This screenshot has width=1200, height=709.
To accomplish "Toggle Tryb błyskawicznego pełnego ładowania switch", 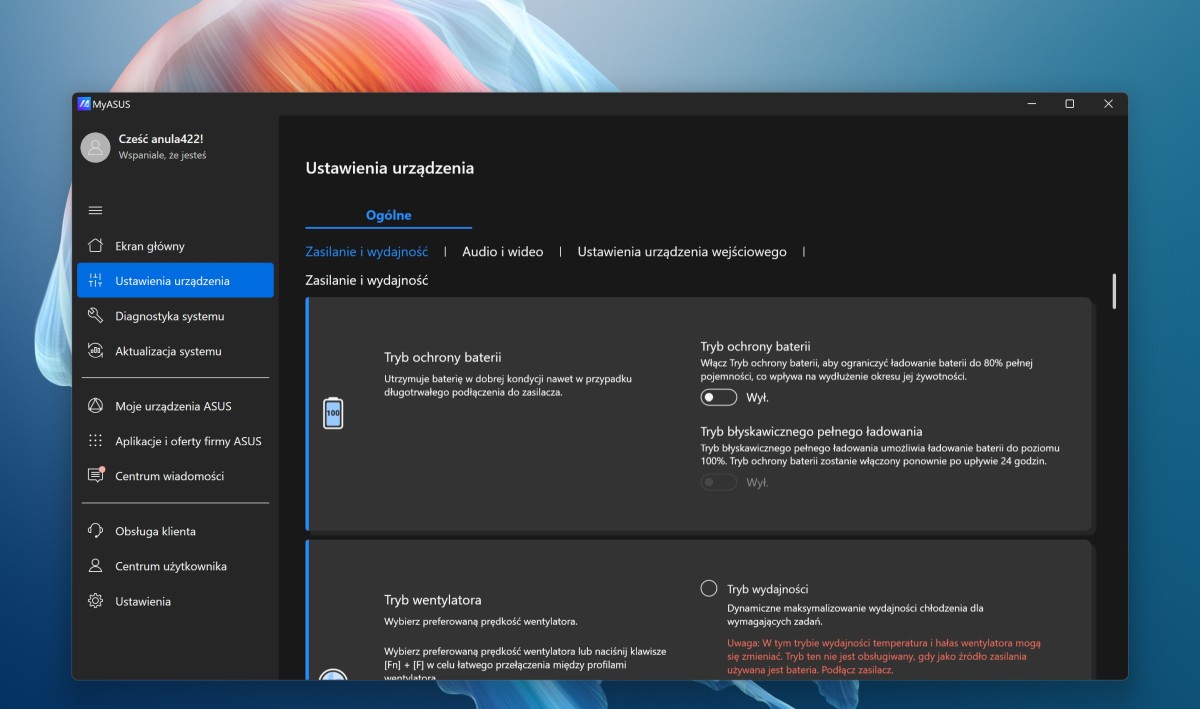I will (x=718, y=482).
